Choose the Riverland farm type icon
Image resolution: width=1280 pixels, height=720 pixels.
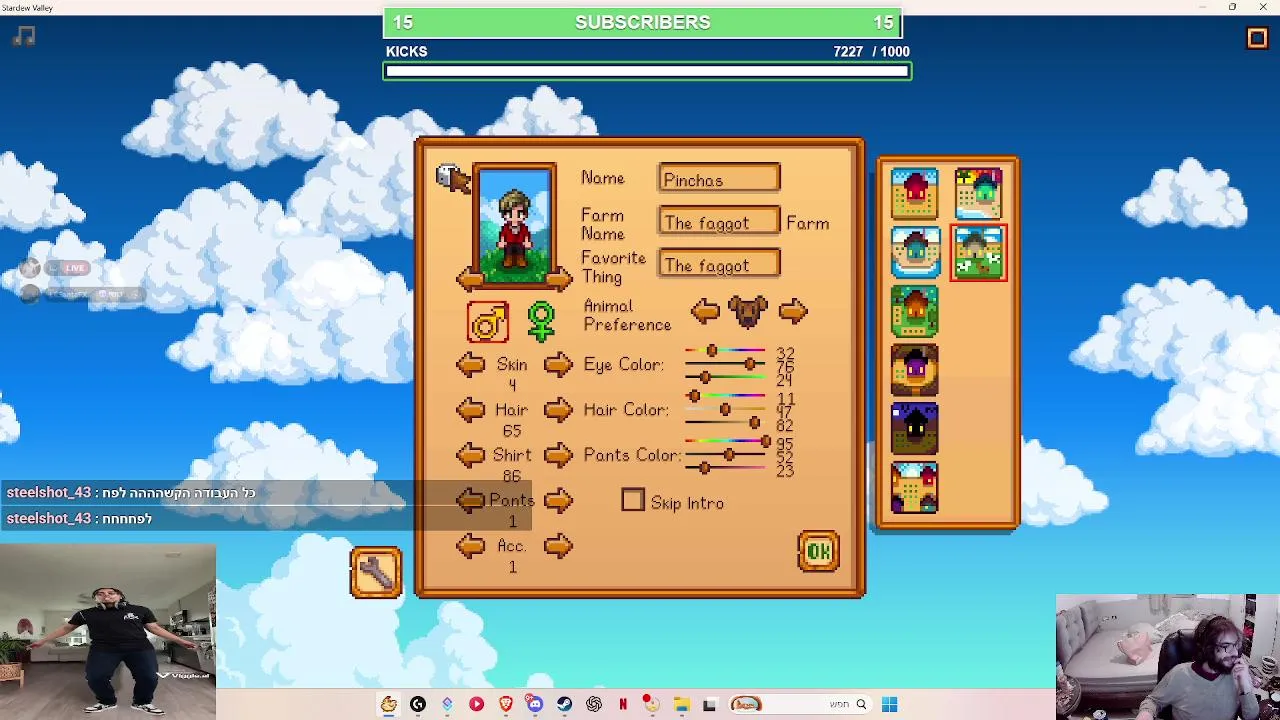tap(915, 253)
